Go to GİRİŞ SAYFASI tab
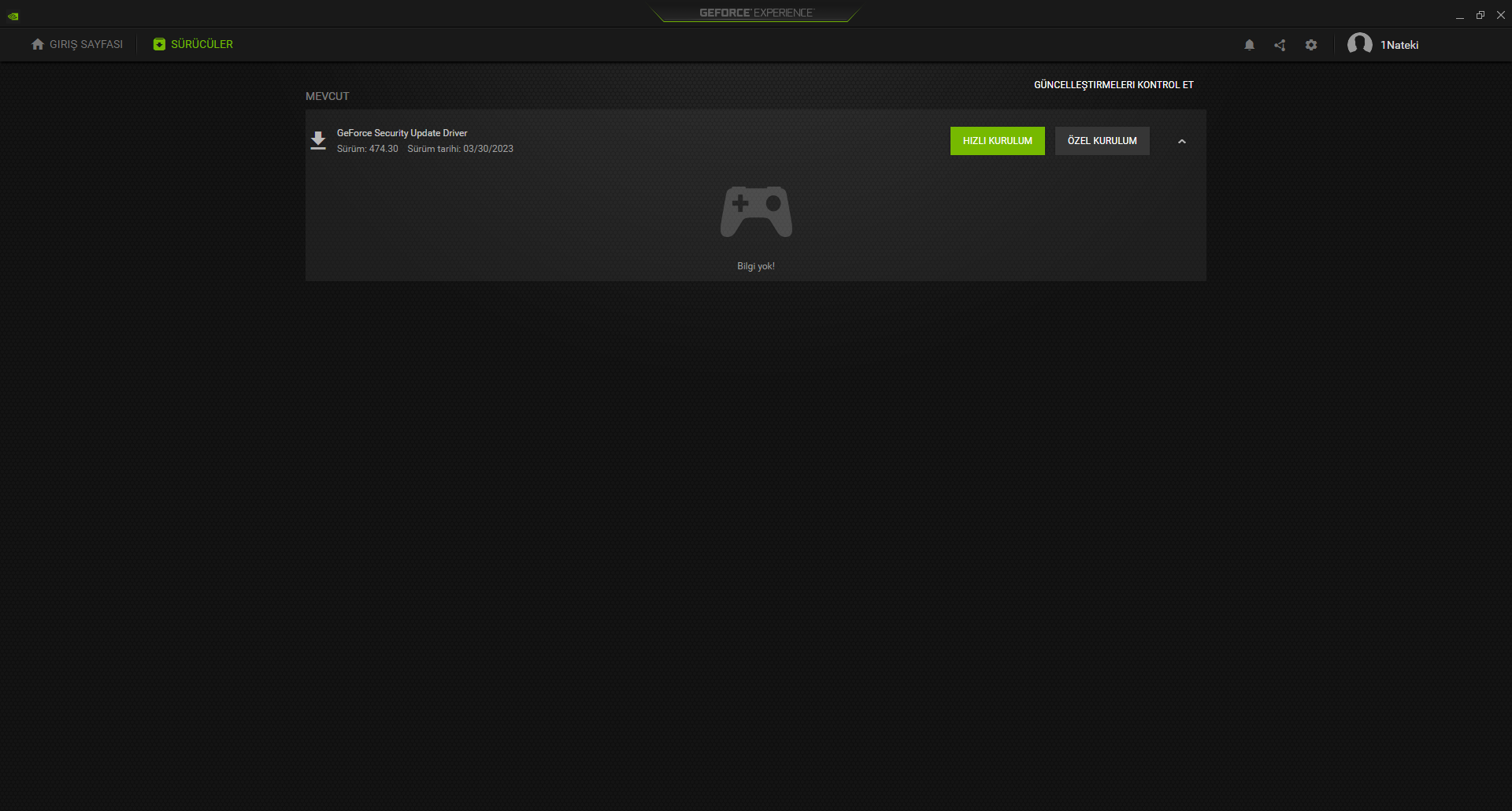The image size is (1512, 811). pyautogui.click(x=77, y=44)
